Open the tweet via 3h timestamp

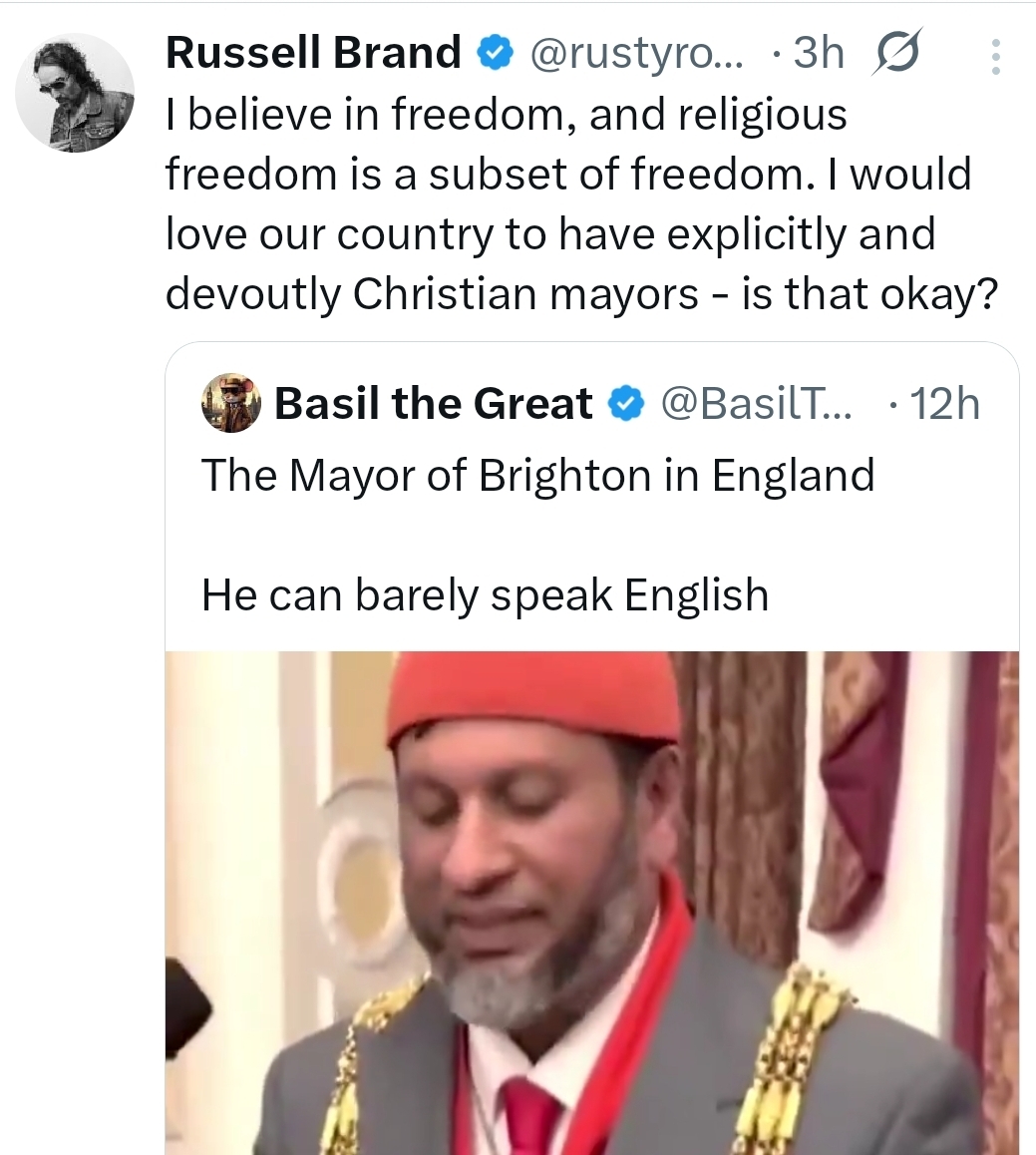[818, 53]
